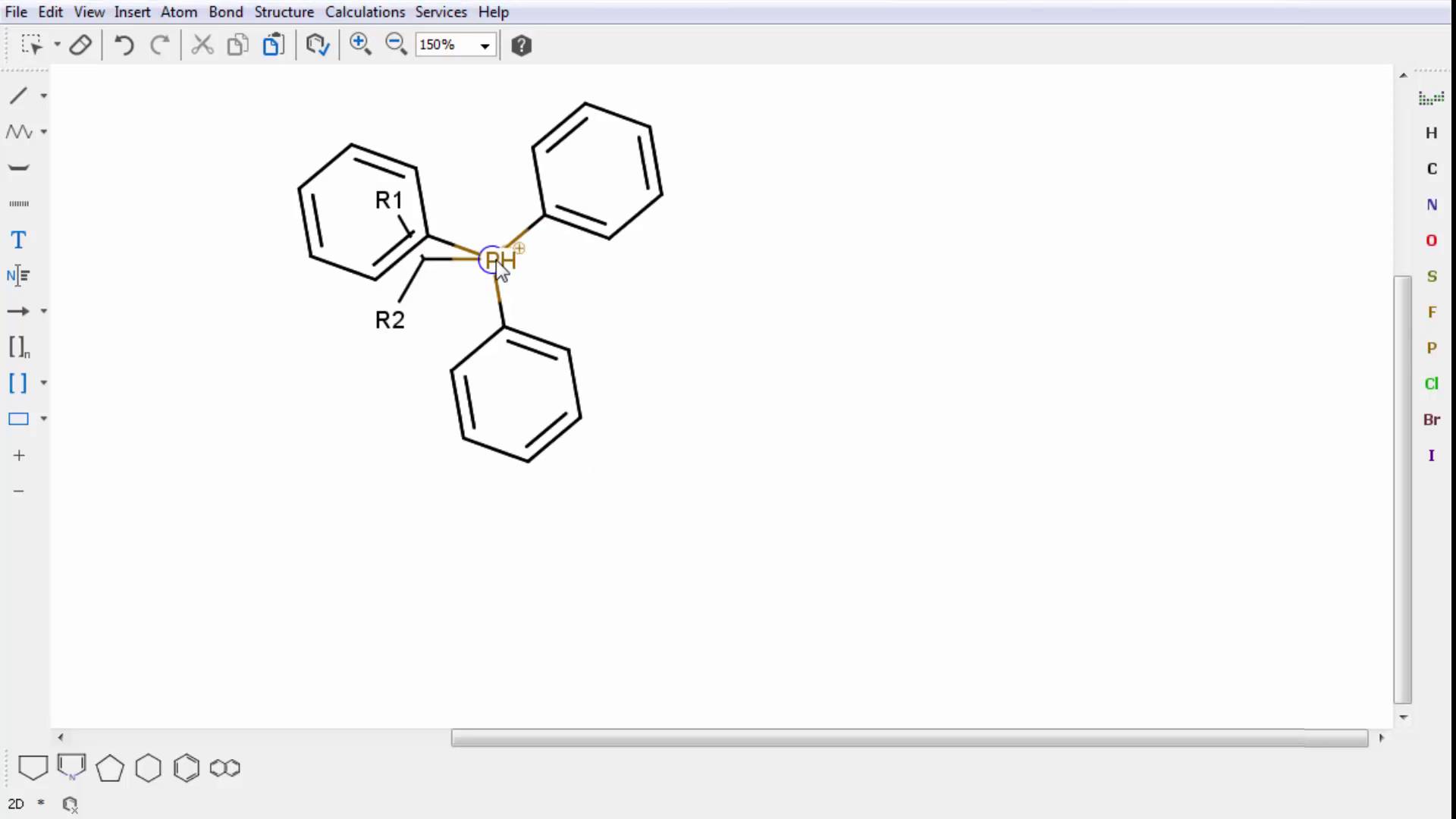Screen dimensions: 1456x819
Task: Choose Bromine atom Br
Action: tap(1432, 419)
